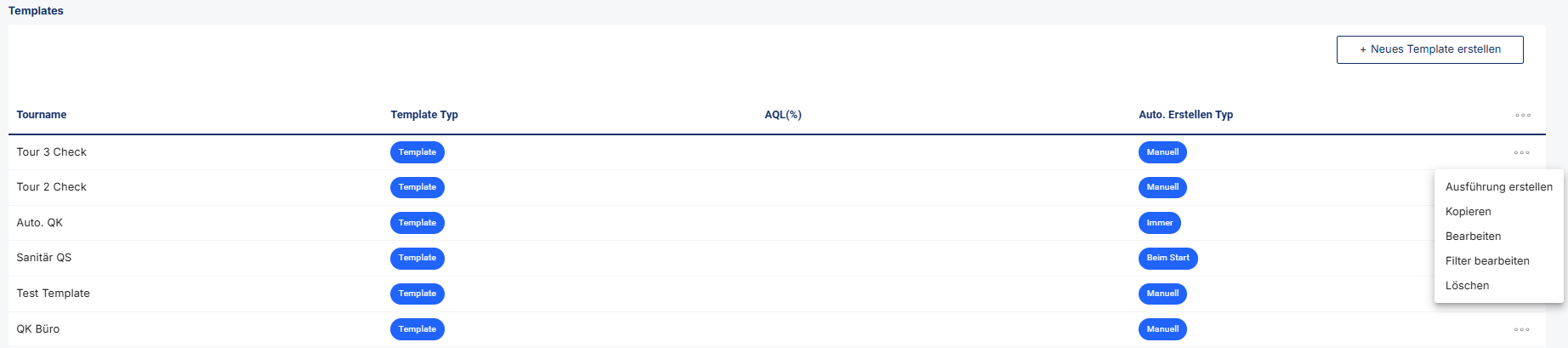Screen dimensions: 1568x348
Task: Open the Tour 2 Check row
Action: coord(776,187)
